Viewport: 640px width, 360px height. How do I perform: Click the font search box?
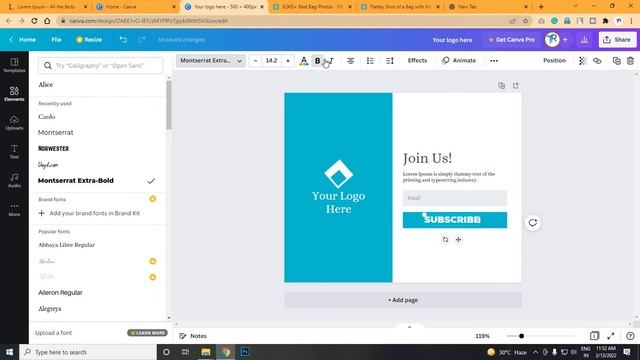pyautogui.click(x=100, y=66)
